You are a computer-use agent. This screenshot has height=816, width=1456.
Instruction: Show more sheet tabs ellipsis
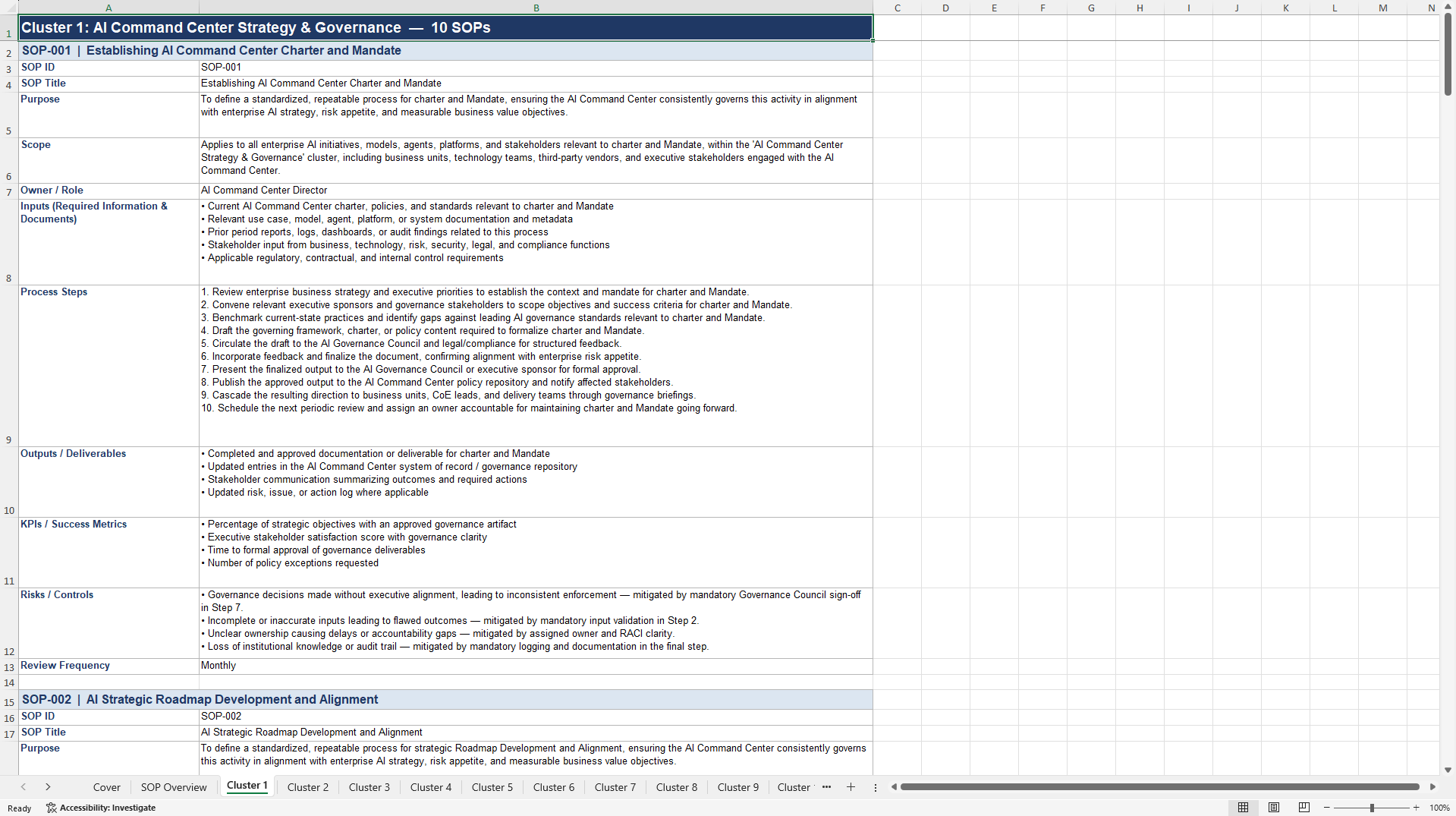(826, 787)
